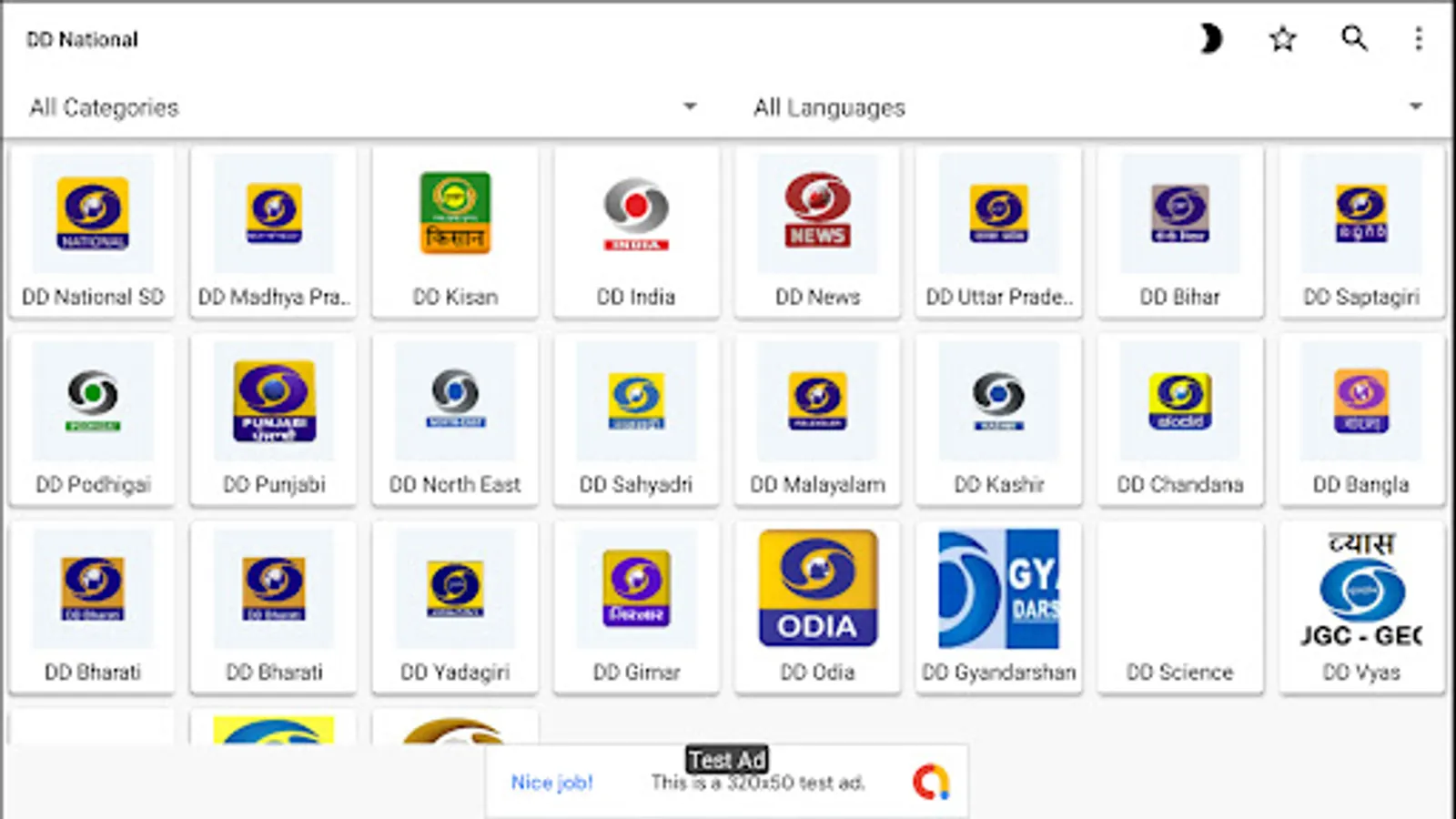Click the 'DD National' app title
This screenshot has width=1456, height=819.
tap(82, 39)
